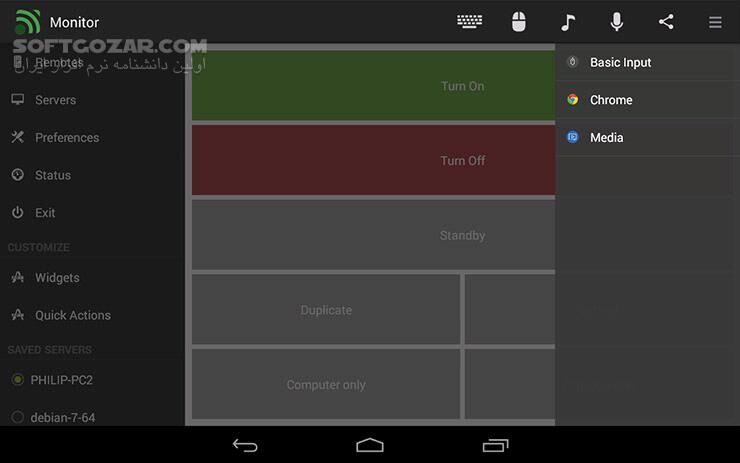Open the Media remote
The height and width of the screenshot is (463, 740).
coord(648,137)
